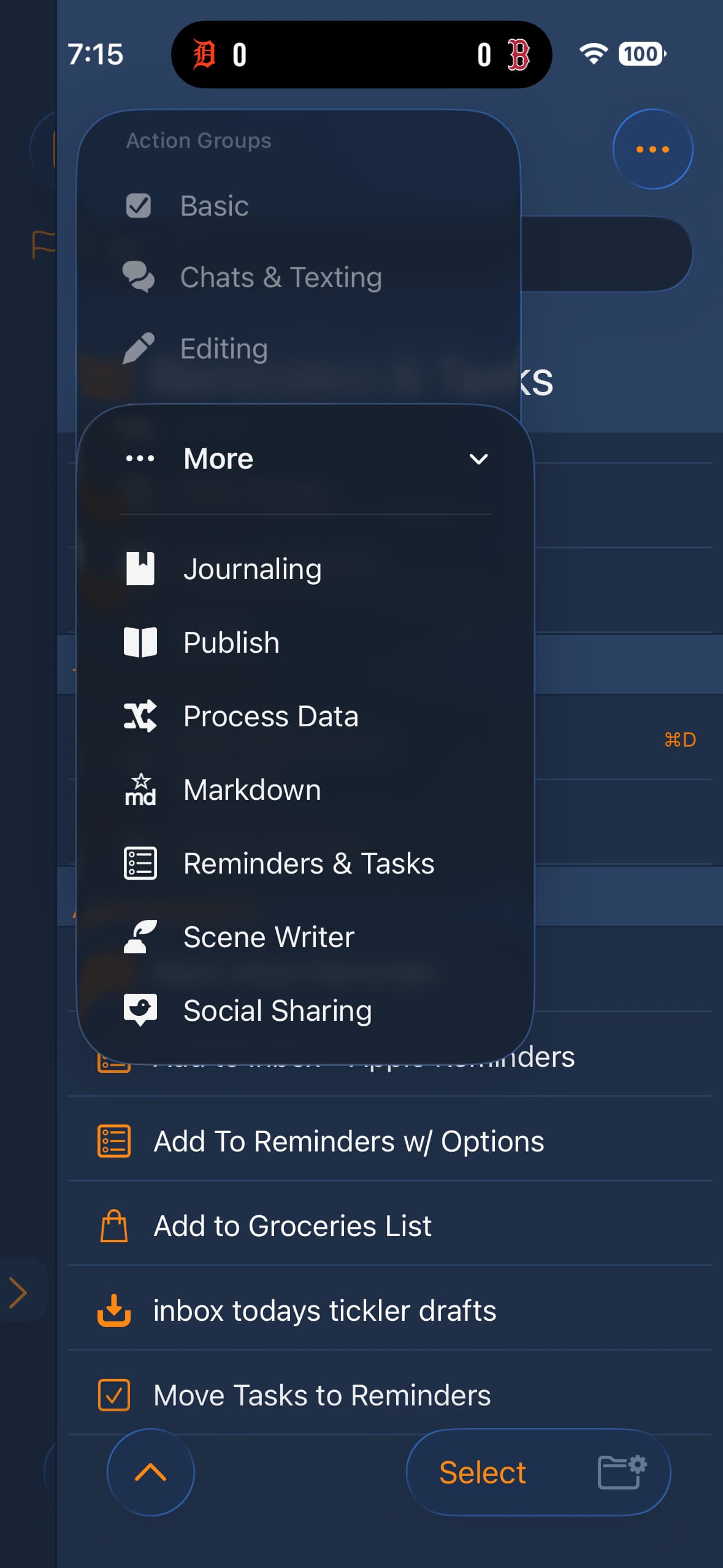Collapse the More menu chevron
723x1568 pixels.
point(478,459)
